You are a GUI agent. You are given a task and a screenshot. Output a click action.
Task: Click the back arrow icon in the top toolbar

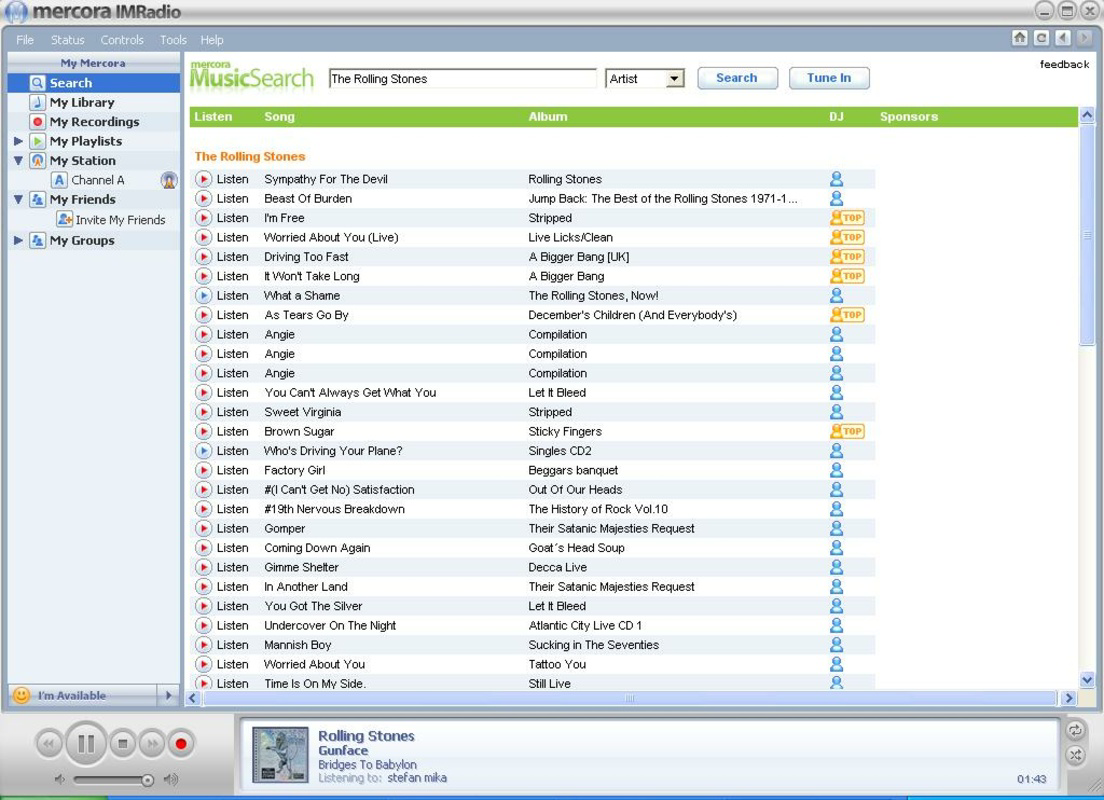click(x=1063, y=38)
